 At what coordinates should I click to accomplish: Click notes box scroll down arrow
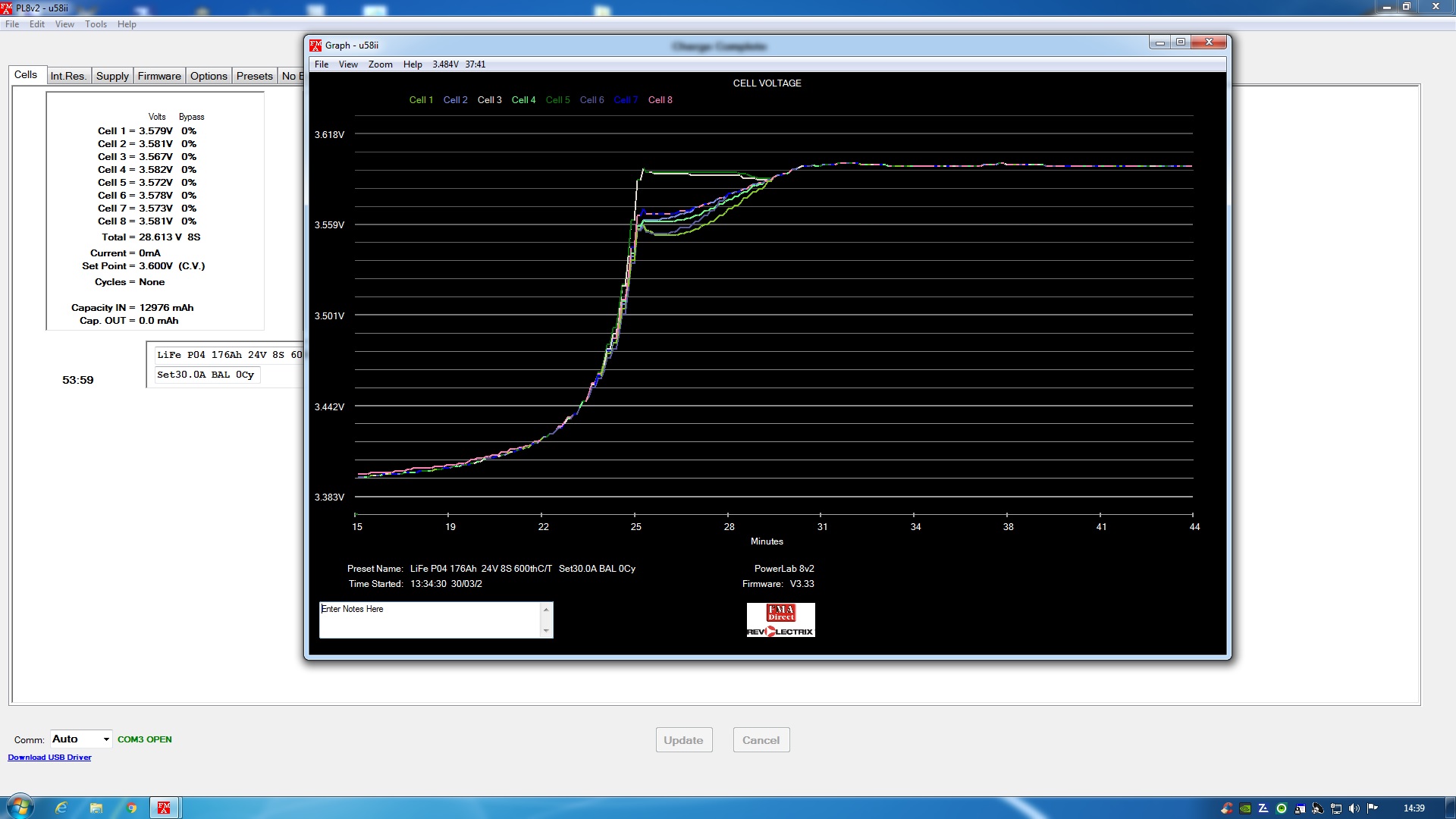point(546,631)
